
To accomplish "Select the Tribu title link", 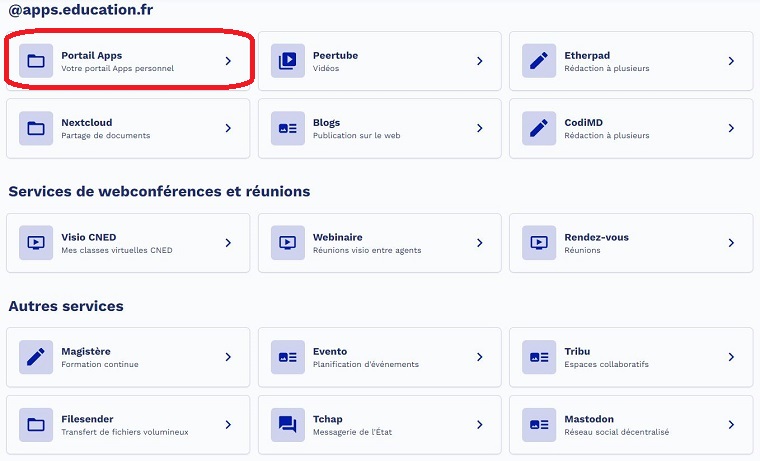I will (577, 351).
